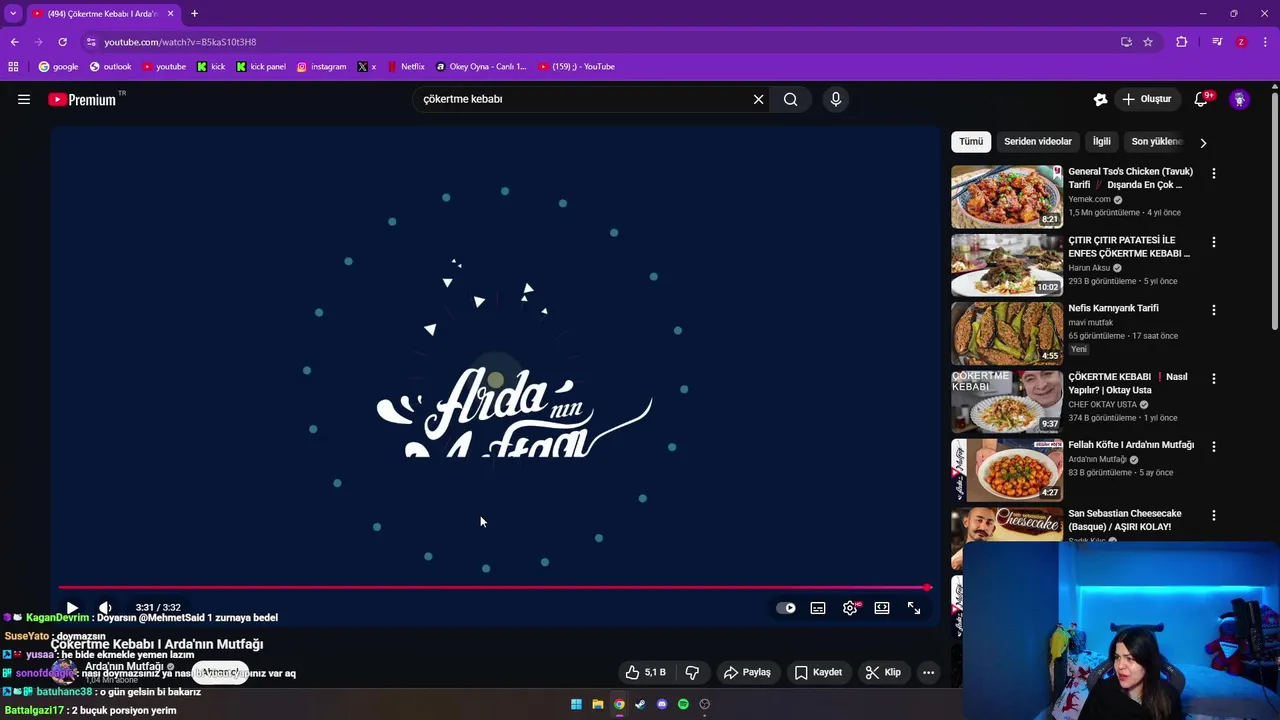Viewport: 1280px width, 720px height.
Task: Open the Netflix bookmark
Action: click(407, 67)
